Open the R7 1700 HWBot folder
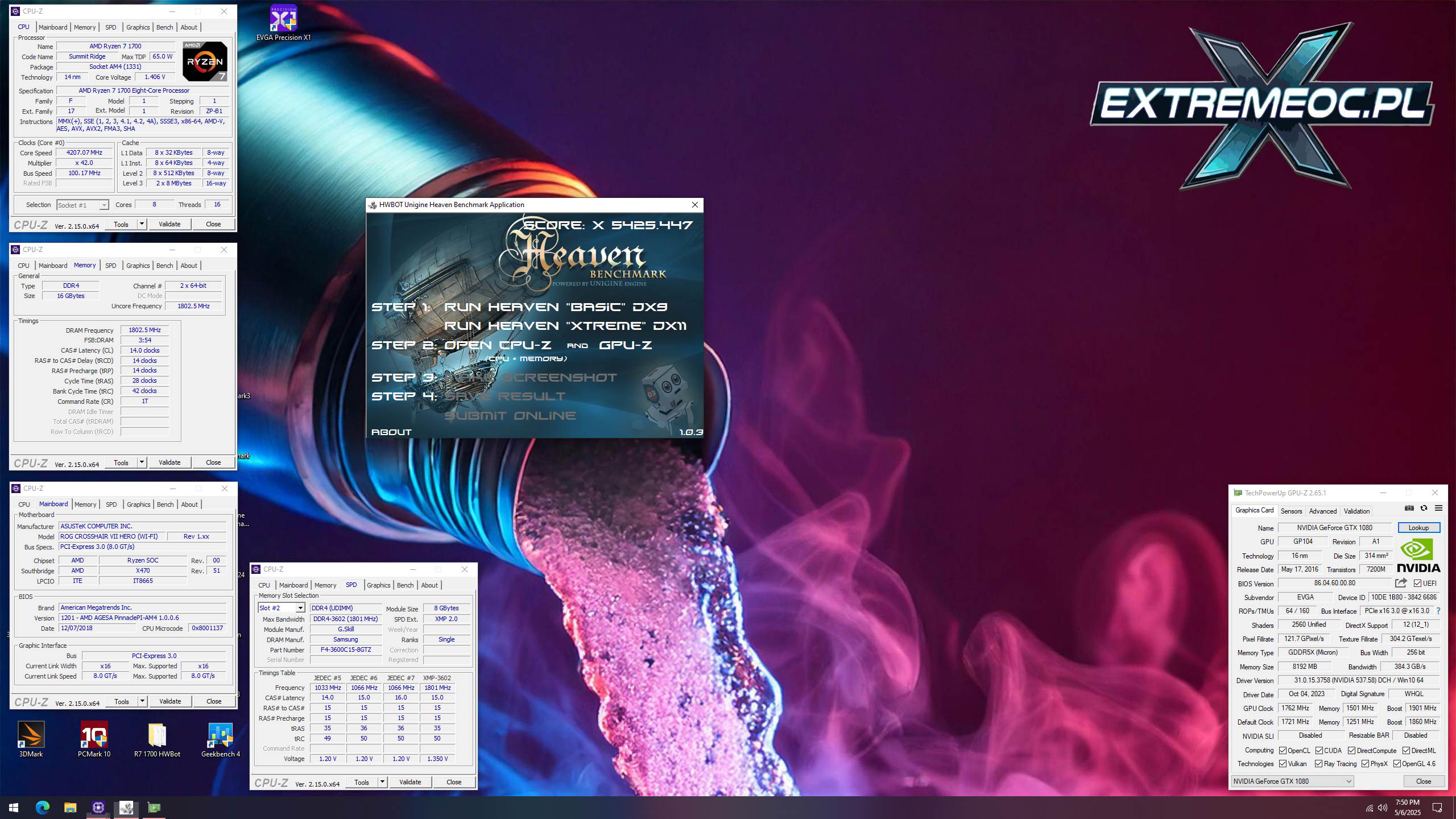Image resolution: width=1456 pixels, height=819 pixels. [x=157, y=739]
